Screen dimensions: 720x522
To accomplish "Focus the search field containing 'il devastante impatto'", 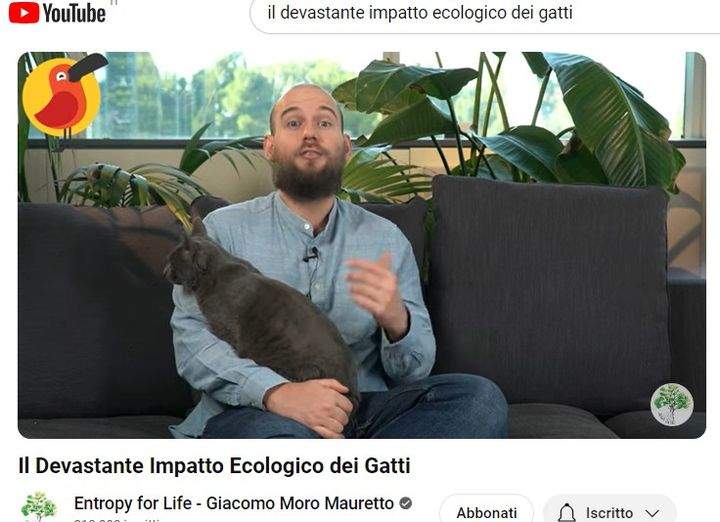I will (485, 14).
